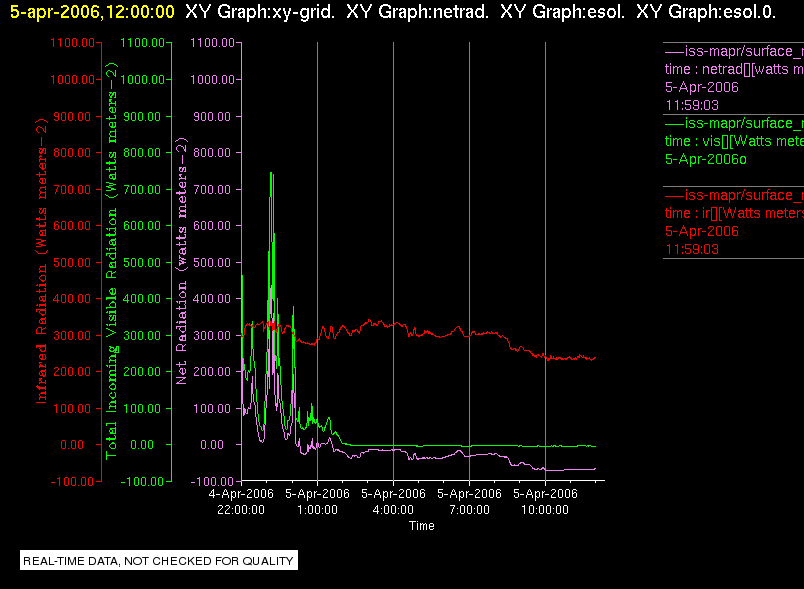The width and height of the screenshot is (804, 589).
Task: Select the green vis legend entry 'time : vis[]'
Action: pos(734,141)
